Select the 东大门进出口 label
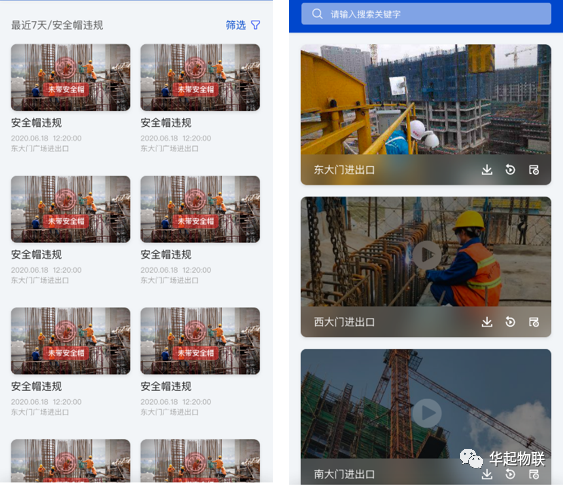The width and height of the screenshot is (563, 485). (x=344, y=169)
